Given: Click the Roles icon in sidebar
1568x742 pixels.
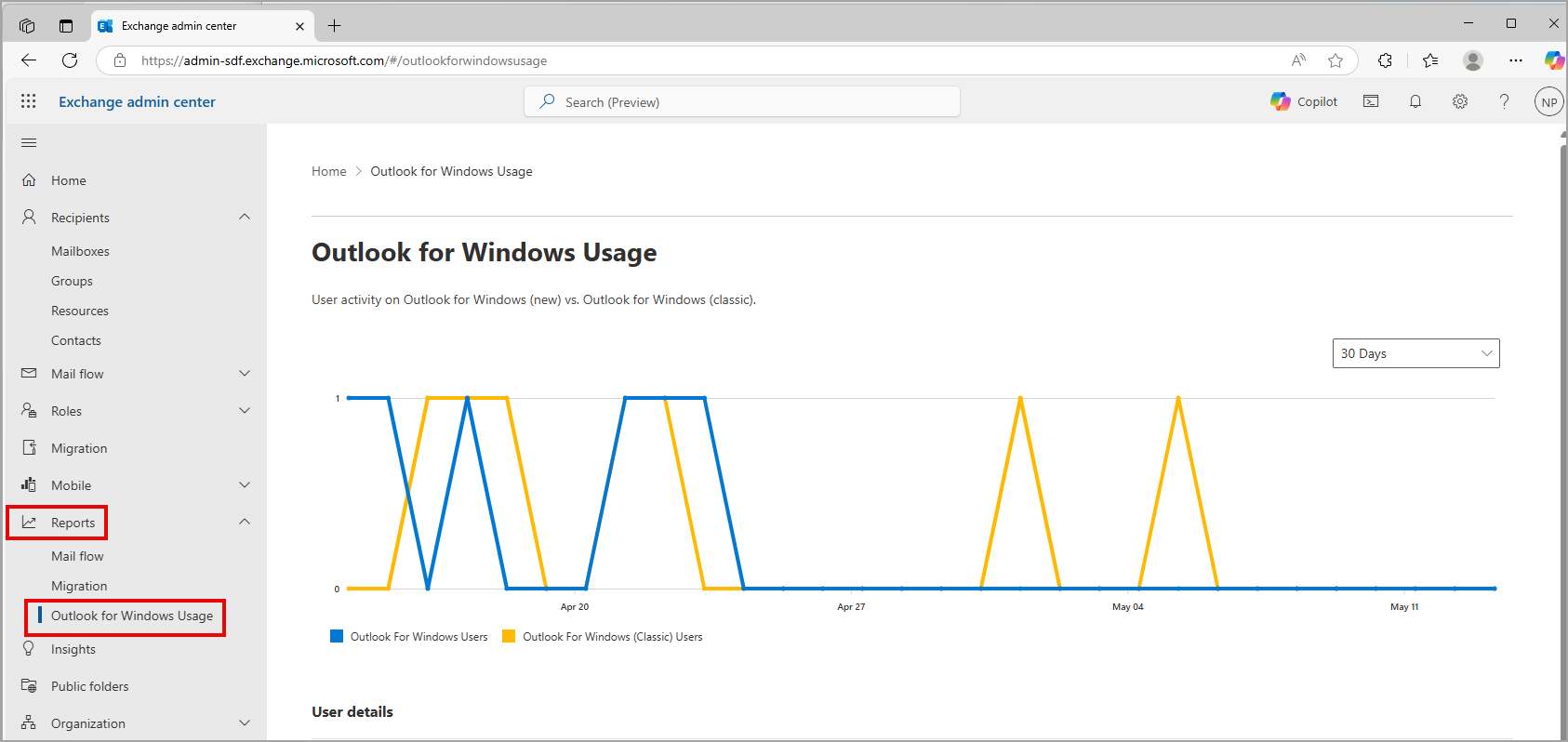Looking at the screenshot, I should coord(29,411).
